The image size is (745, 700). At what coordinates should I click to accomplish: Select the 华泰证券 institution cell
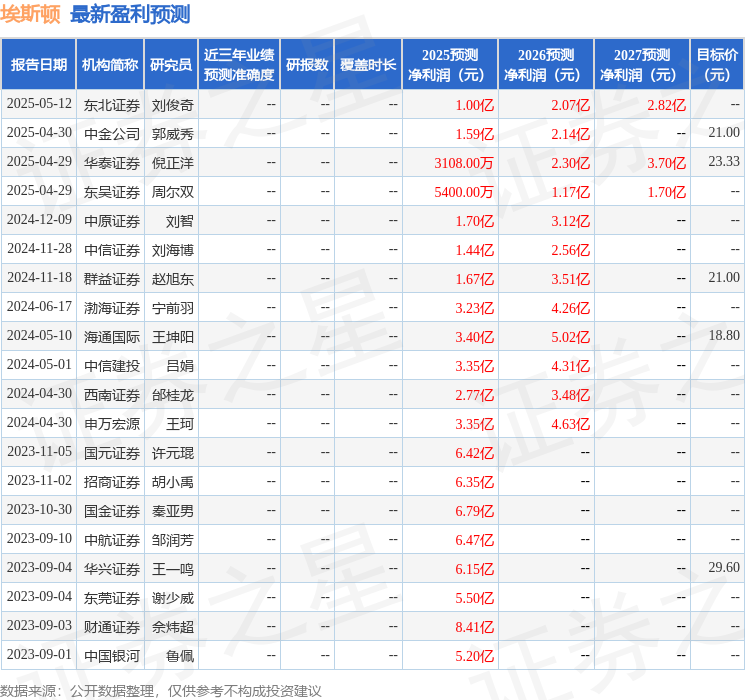(112, 163)
